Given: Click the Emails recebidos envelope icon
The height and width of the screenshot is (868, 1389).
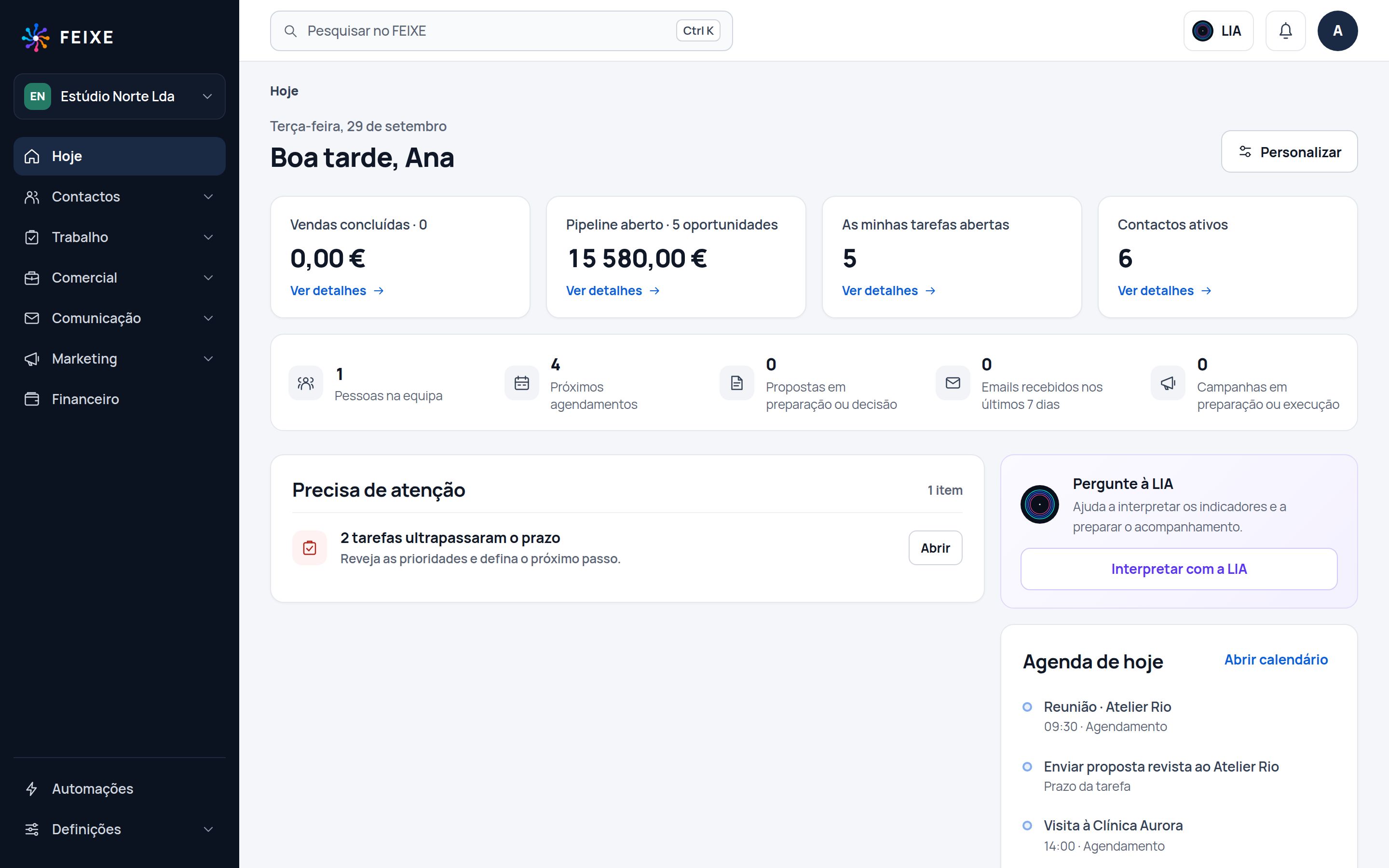Looking at the screenshot, I should tap(952, 383).
